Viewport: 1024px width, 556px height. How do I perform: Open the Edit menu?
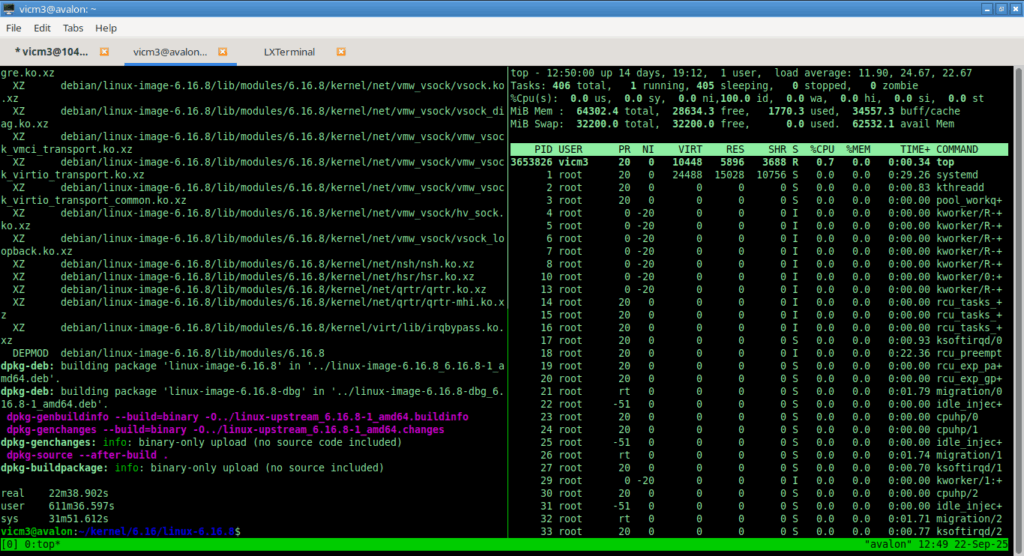pos(43,28)
